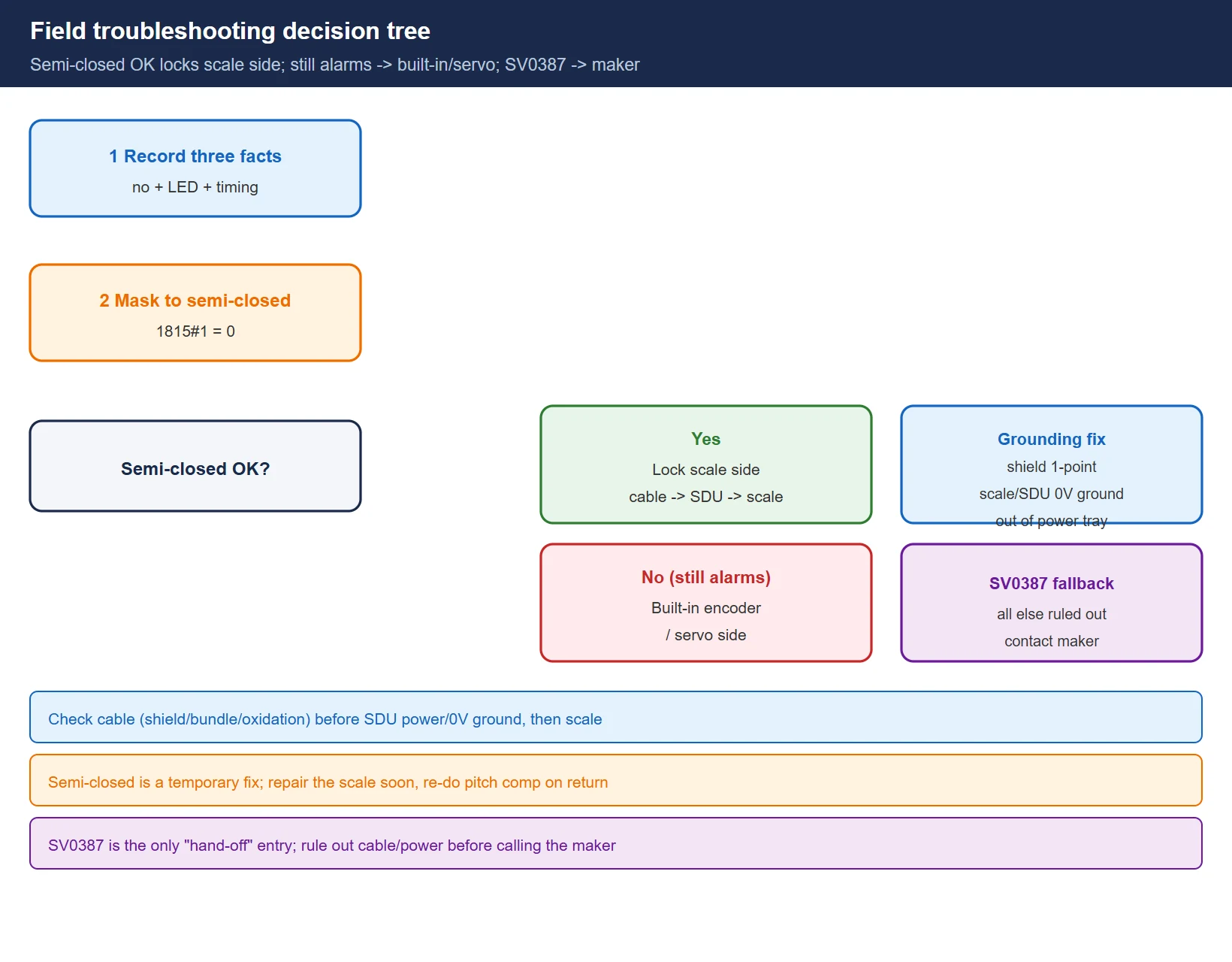The width and height of the screenshot is (1232, 962).
Task: Click 'contact maker' text
Action: click(1052, 641)
